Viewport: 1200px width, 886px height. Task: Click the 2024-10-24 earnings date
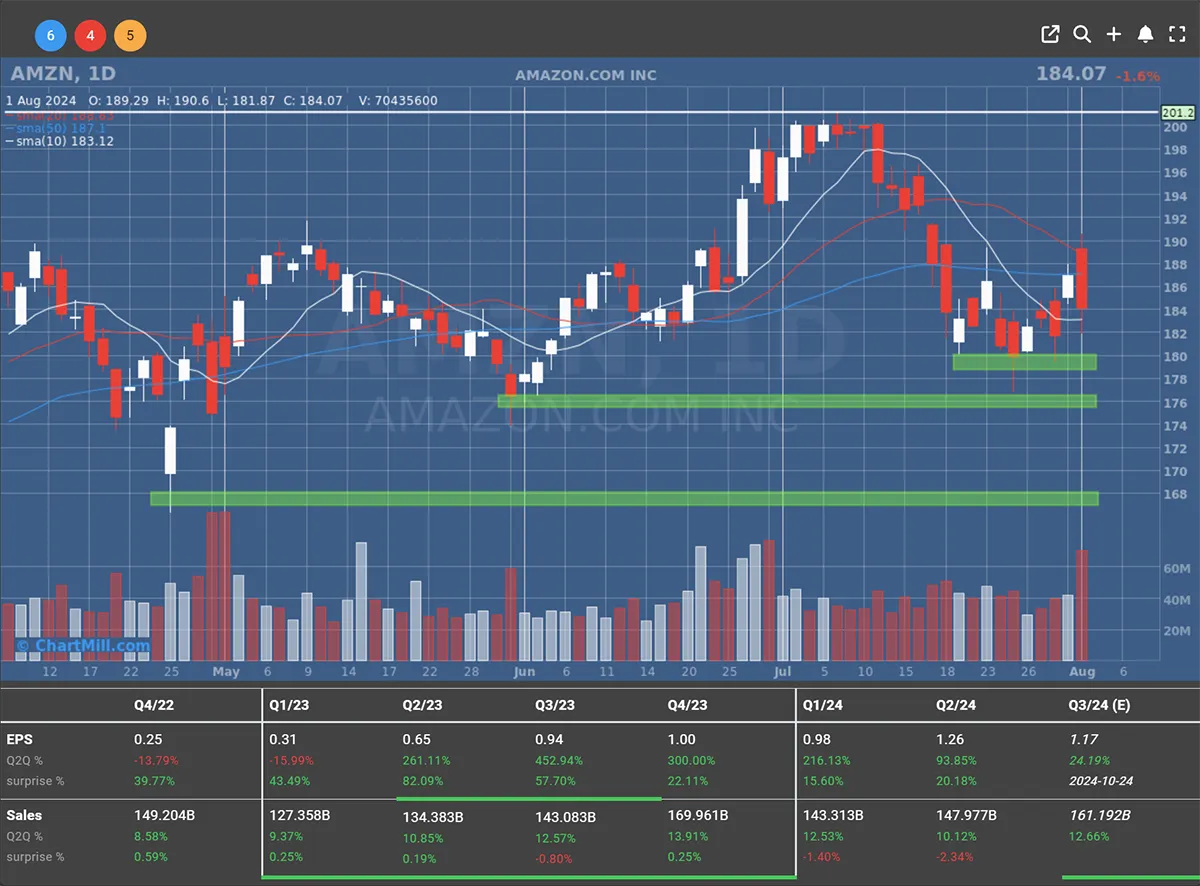coord(1102,780)
